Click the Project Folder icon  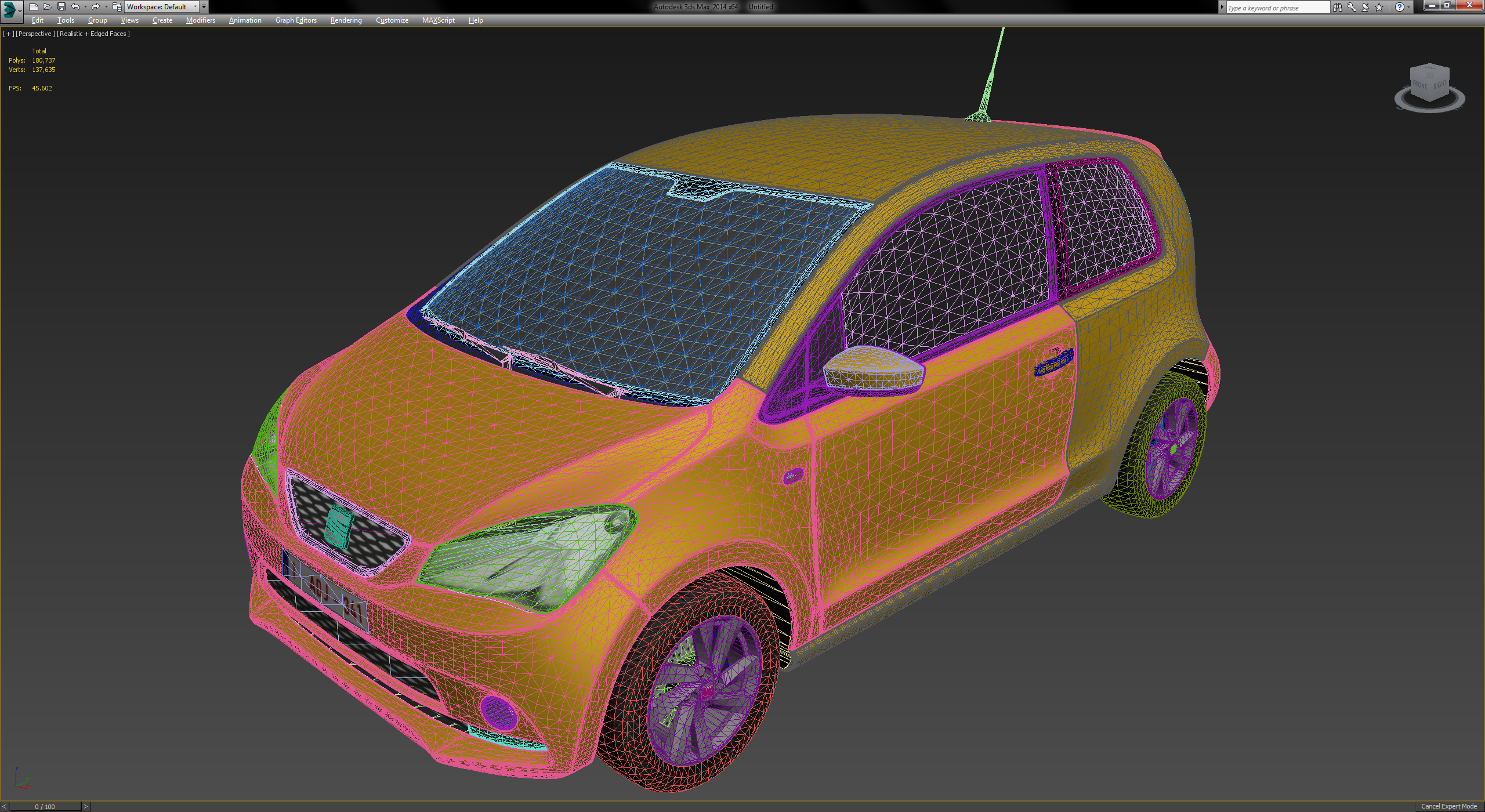coord(117,7)
